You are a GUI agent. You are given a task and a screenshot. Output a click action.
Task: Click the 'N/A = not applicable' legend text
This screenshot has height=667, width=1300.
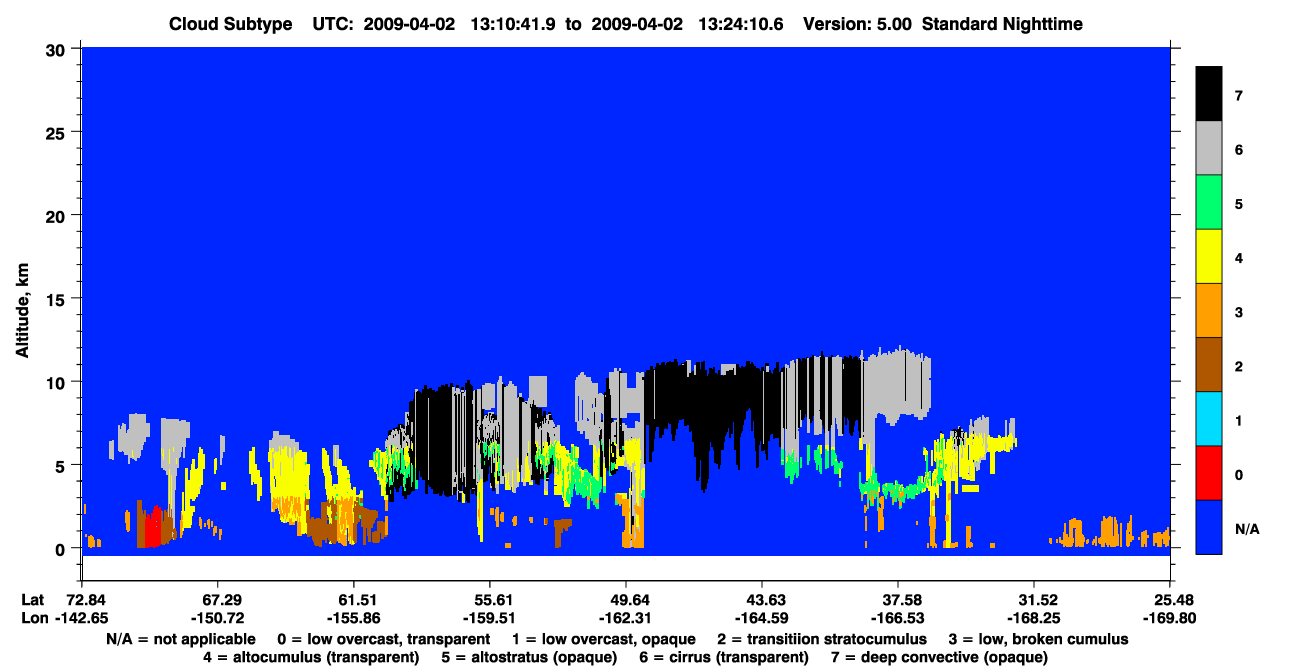point(180,639)
